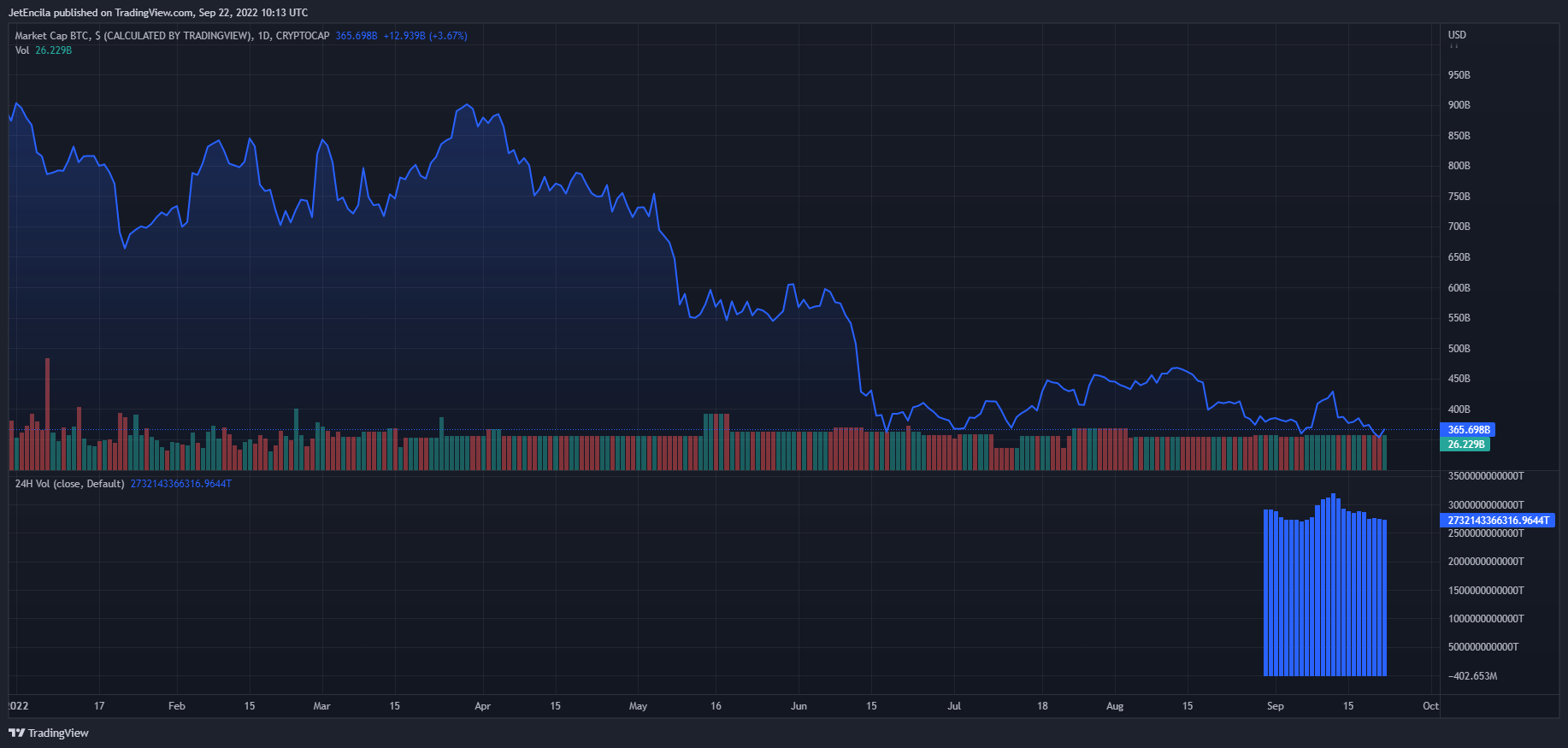The height and width of the screenshot is (748, 1568).
Task: Select the Vol indicator label
Action: point(22,50)
